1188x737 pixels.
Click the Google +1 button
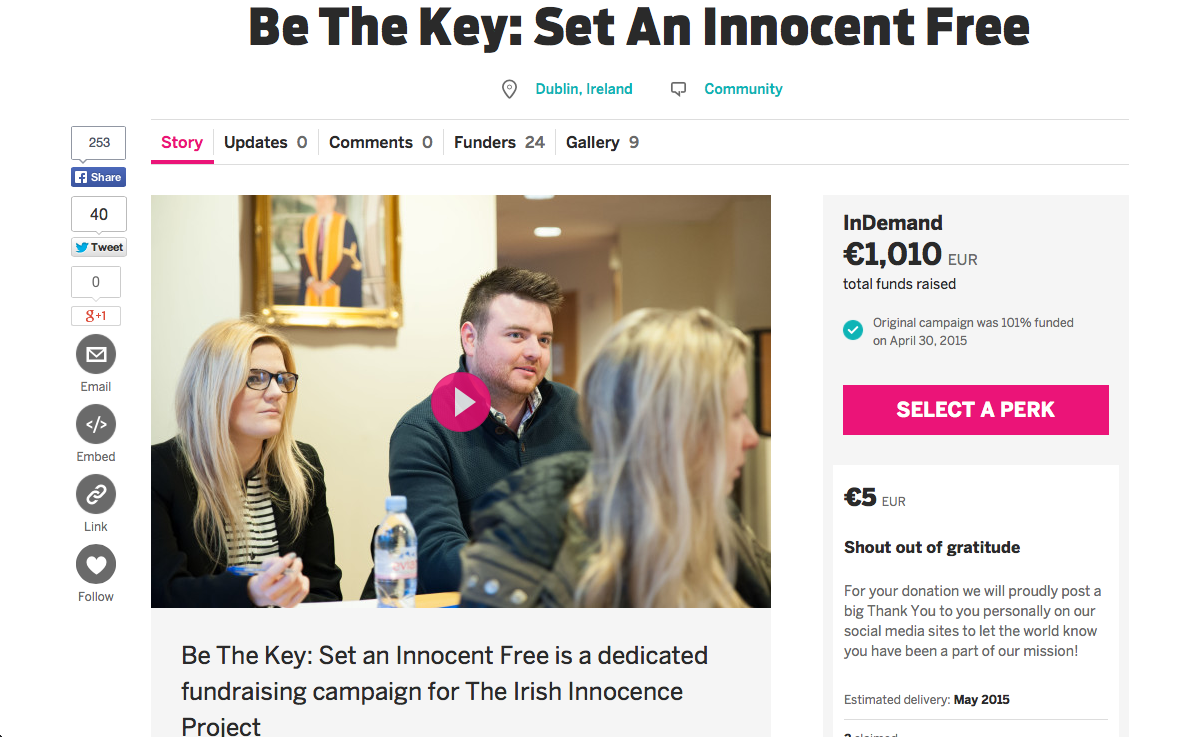pyautogui.click(x=95, y=316)
